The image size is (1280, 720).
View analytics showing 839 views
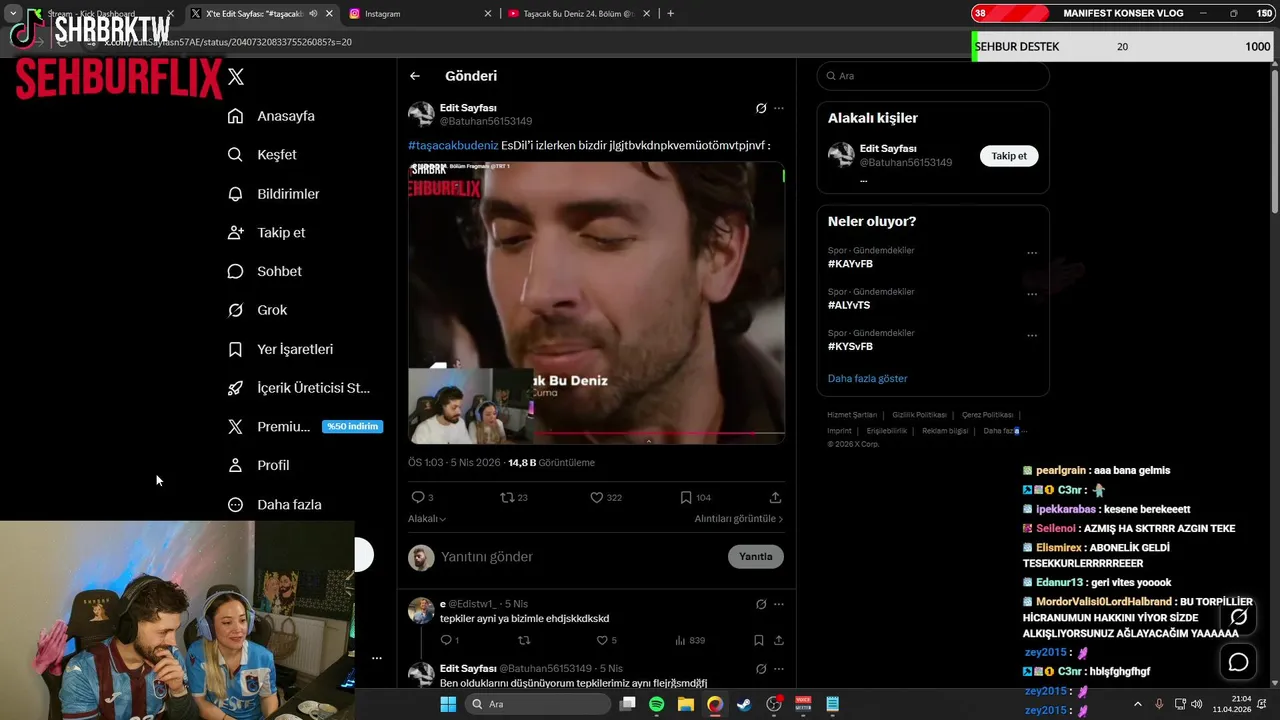pyautogui.click(x=690, y=640)
